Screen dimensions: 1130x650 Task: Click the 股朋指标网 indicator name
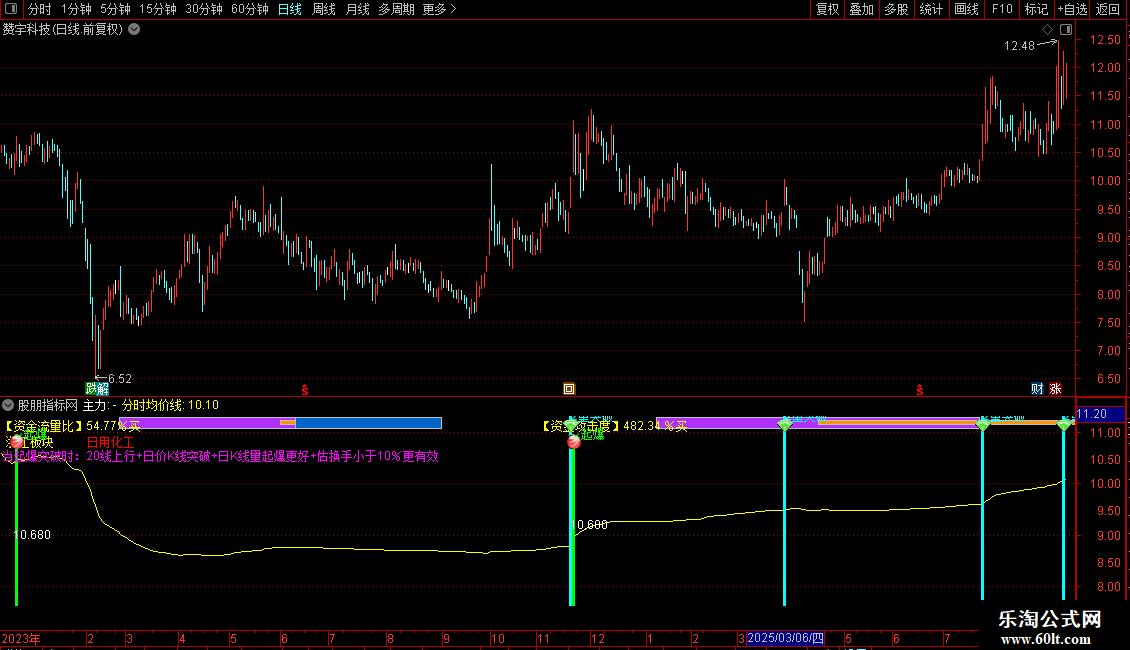[x=48, y=405]
